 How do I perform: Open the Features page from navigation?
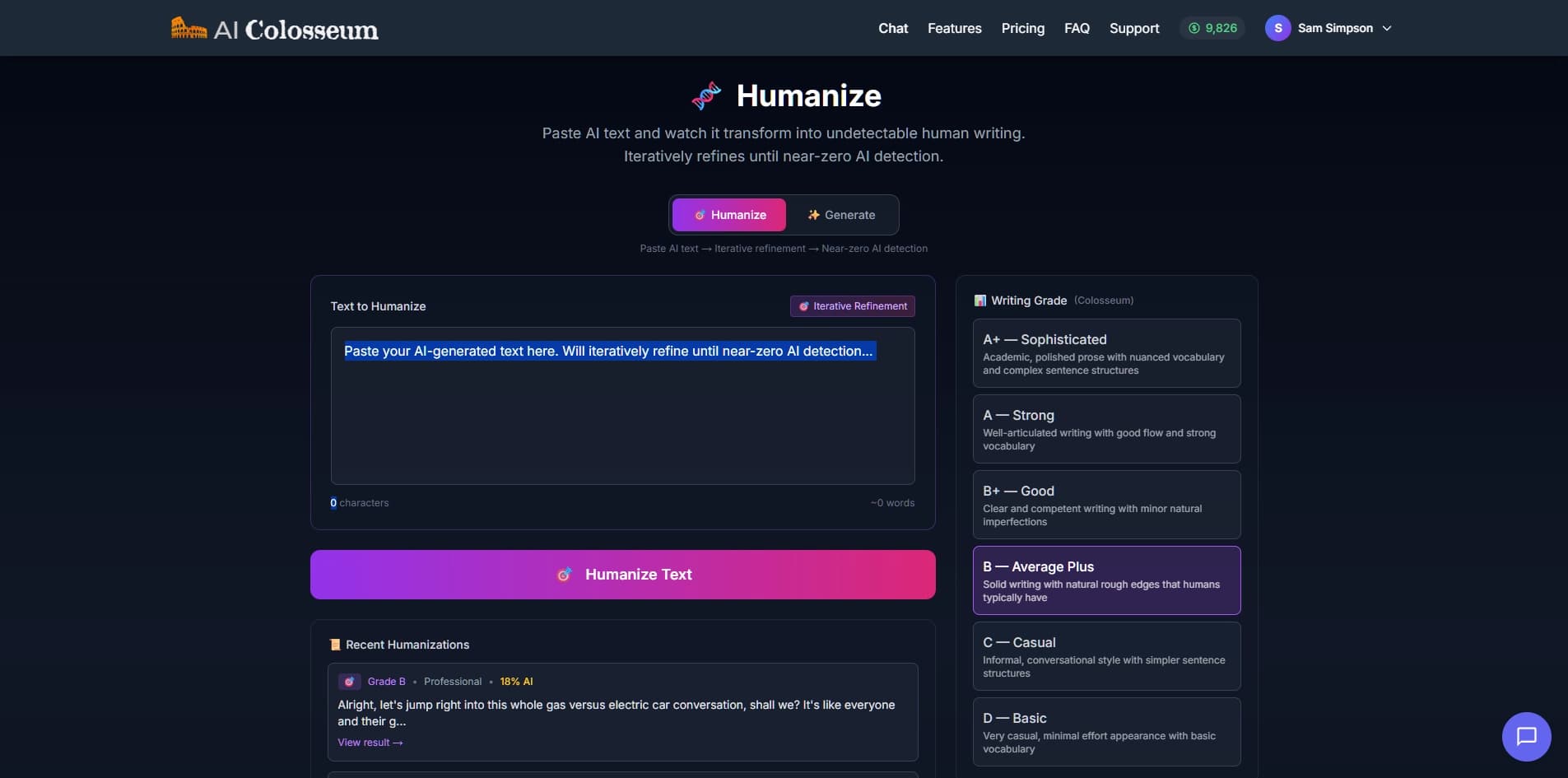954,28
